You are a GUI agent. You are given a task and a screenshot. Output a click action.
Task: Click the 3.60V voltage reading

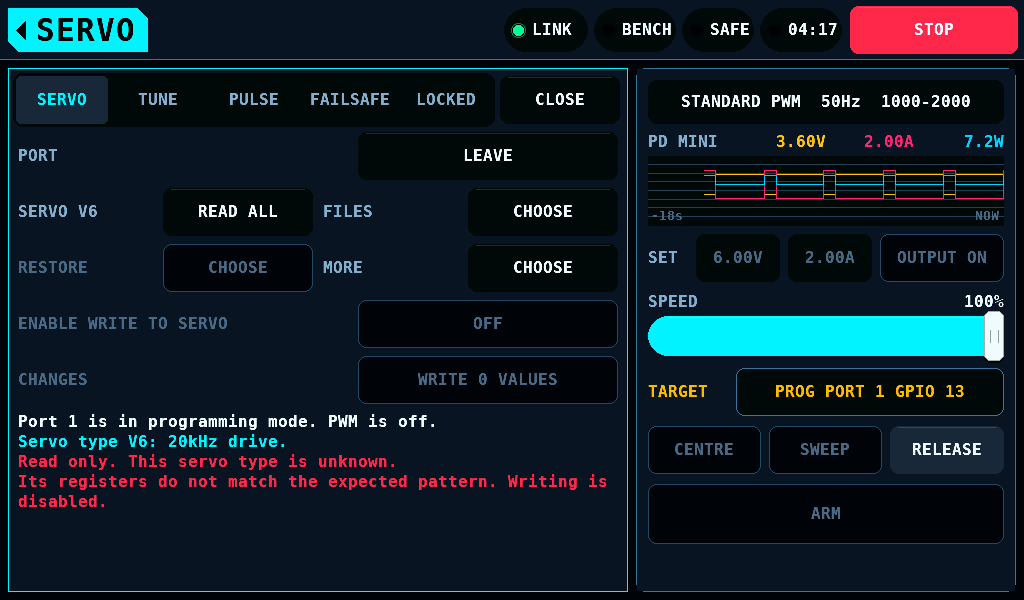[800, 142]
